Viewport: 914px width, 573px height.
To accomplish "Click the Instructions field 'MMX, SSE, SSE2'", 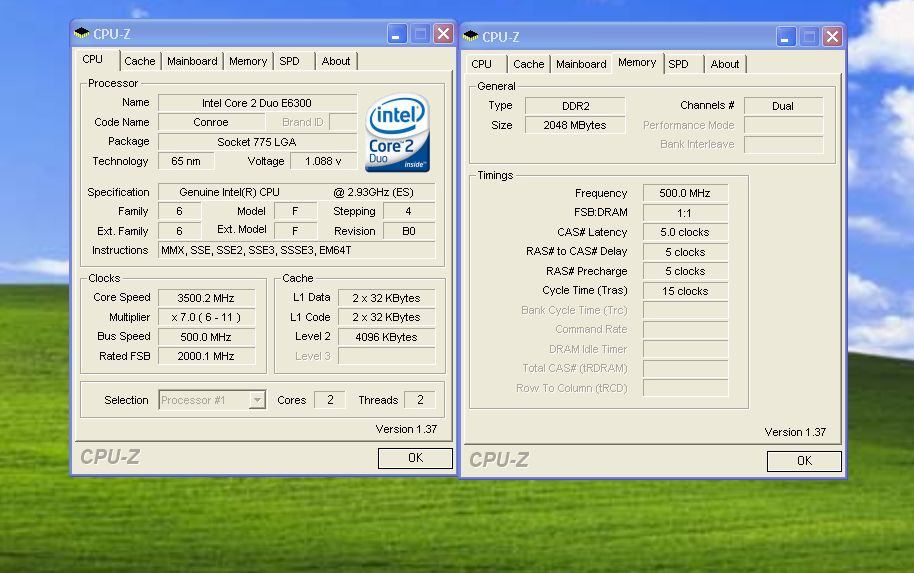I will click(x=296, y=251).
